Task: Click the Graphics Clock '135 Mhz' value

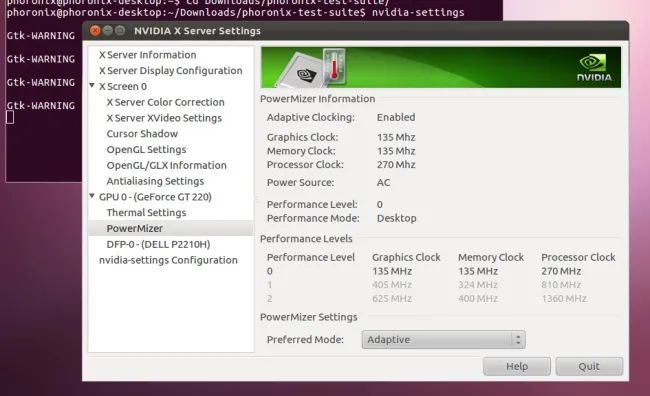Action: pyautogui.click(x=396, y=137)
